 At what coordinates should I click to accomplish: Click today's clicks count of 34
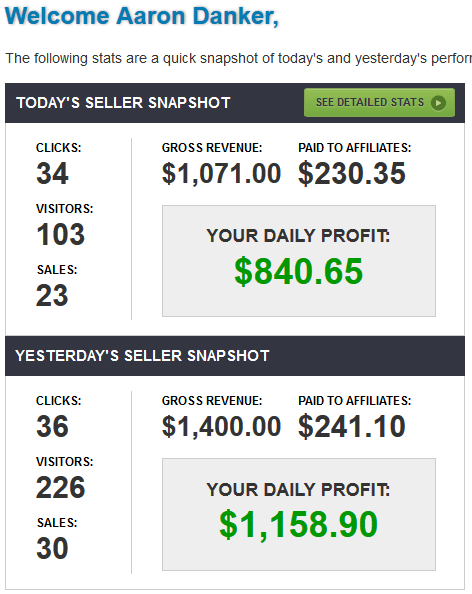point(52,174)
